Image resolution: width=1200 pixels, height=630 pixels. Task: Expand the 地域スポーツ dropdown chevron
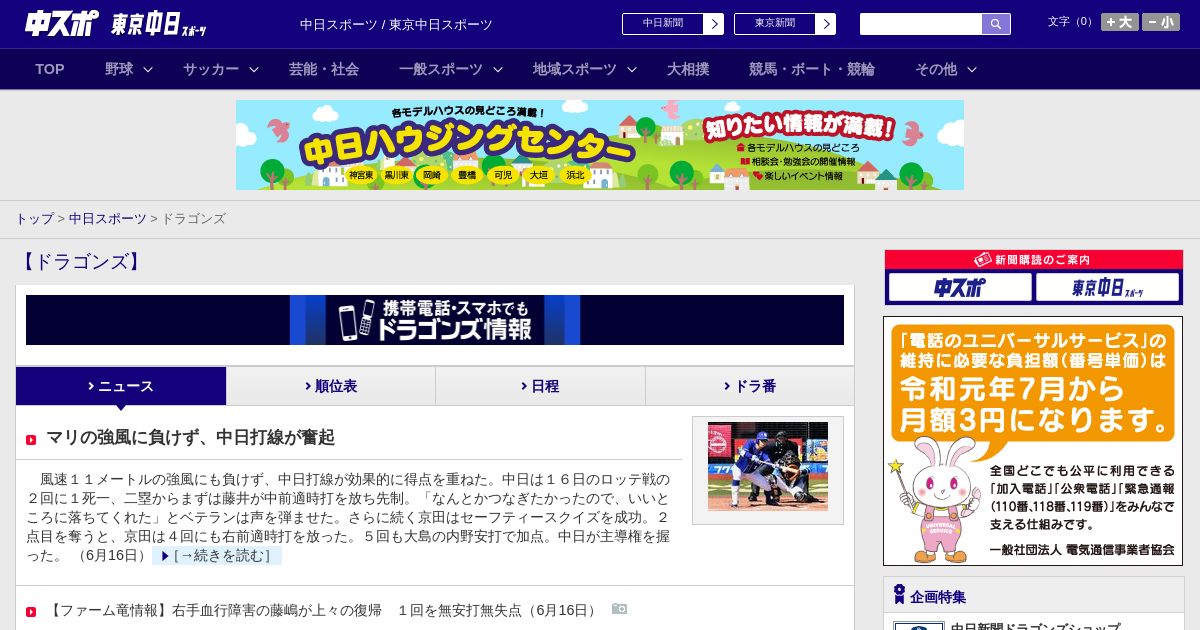pyautogui.click(x=632, y=69)
